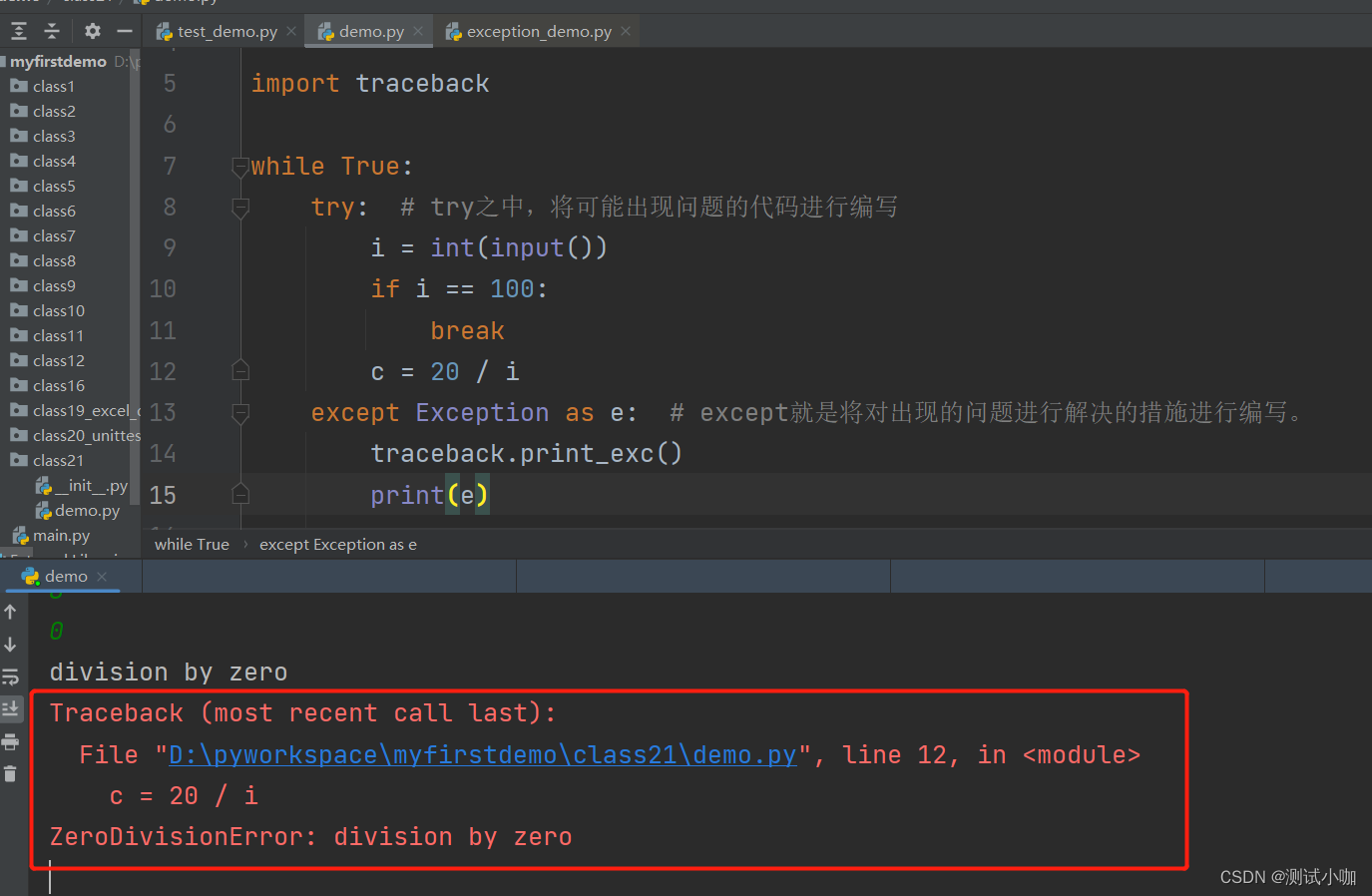Collapse the try block fold arrow
This screenshot has width=1372, height=896.
click(x=240, y=207)
